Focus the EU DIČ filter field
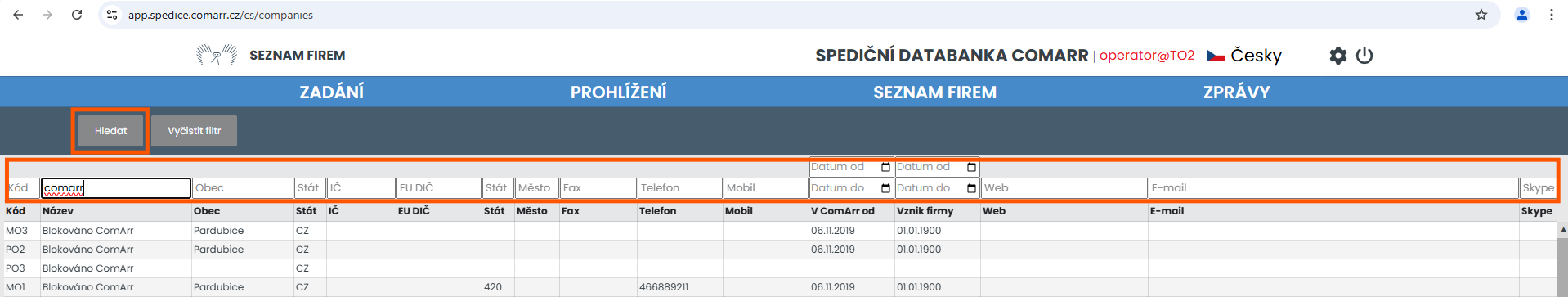Viewport: 1568px width, 297px height. click(439, 188)
